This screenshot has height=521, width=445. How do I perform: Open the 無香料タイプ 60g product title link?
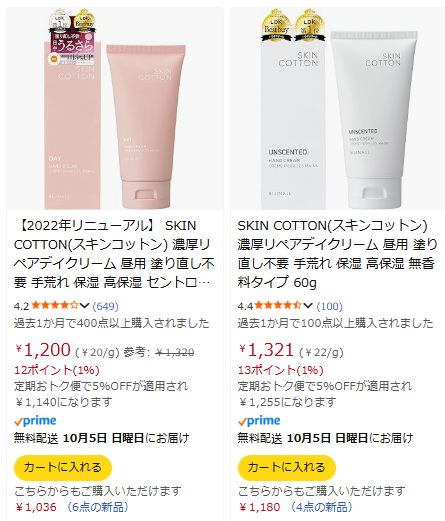tap(337, 254)
